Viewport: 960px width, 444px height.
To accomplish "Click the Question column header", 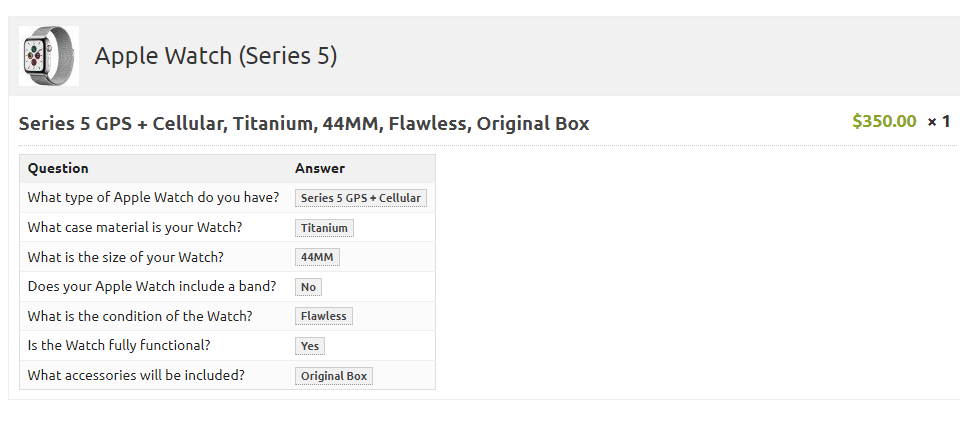I will 58,168.
